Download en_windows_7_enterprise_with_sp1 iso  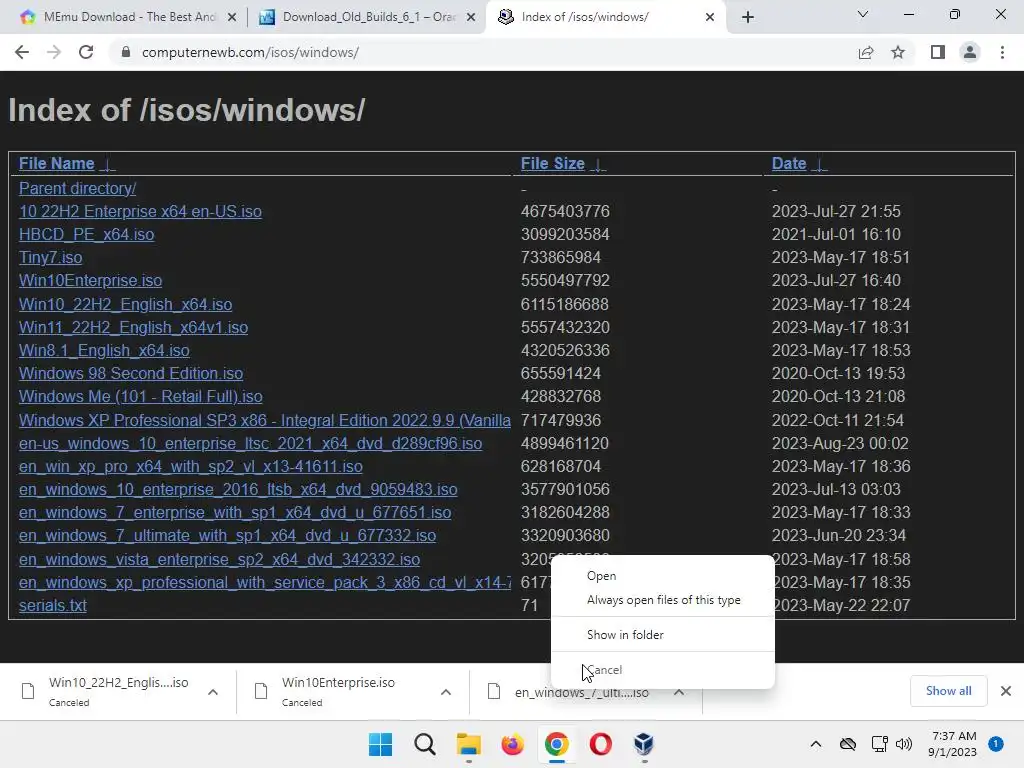pos(235,513)
